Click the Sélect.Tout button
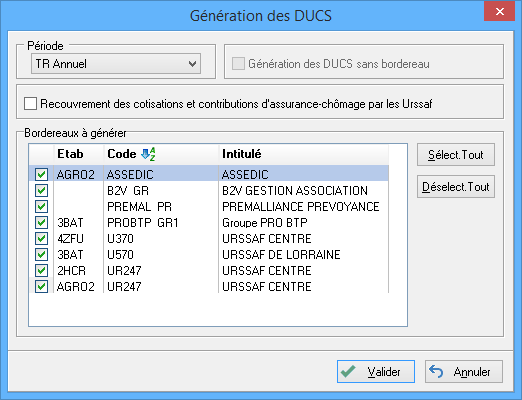 click(x=456, y=155)
